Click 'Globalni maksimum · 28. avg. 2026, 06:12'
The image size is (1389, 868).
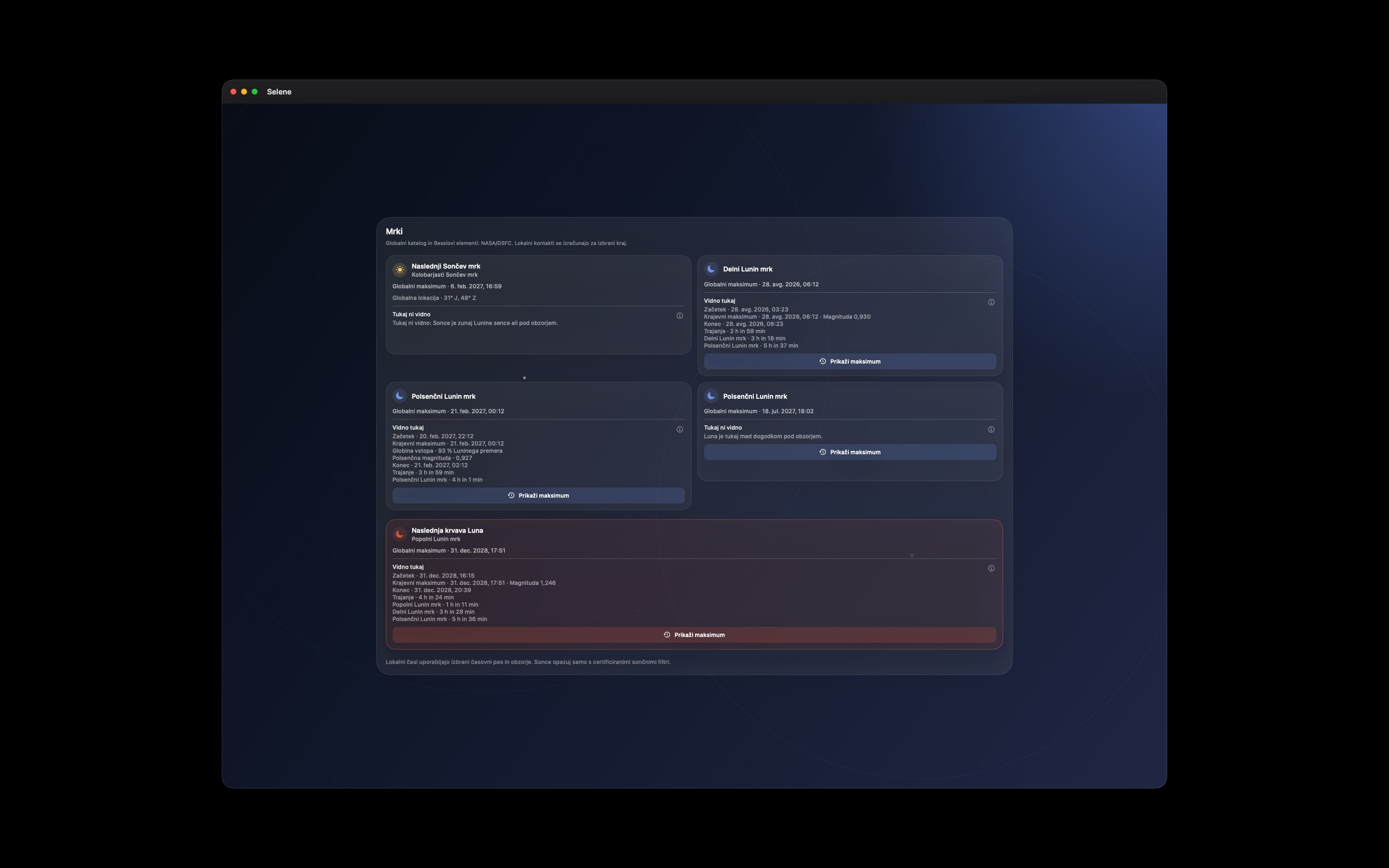pos(762,285)
